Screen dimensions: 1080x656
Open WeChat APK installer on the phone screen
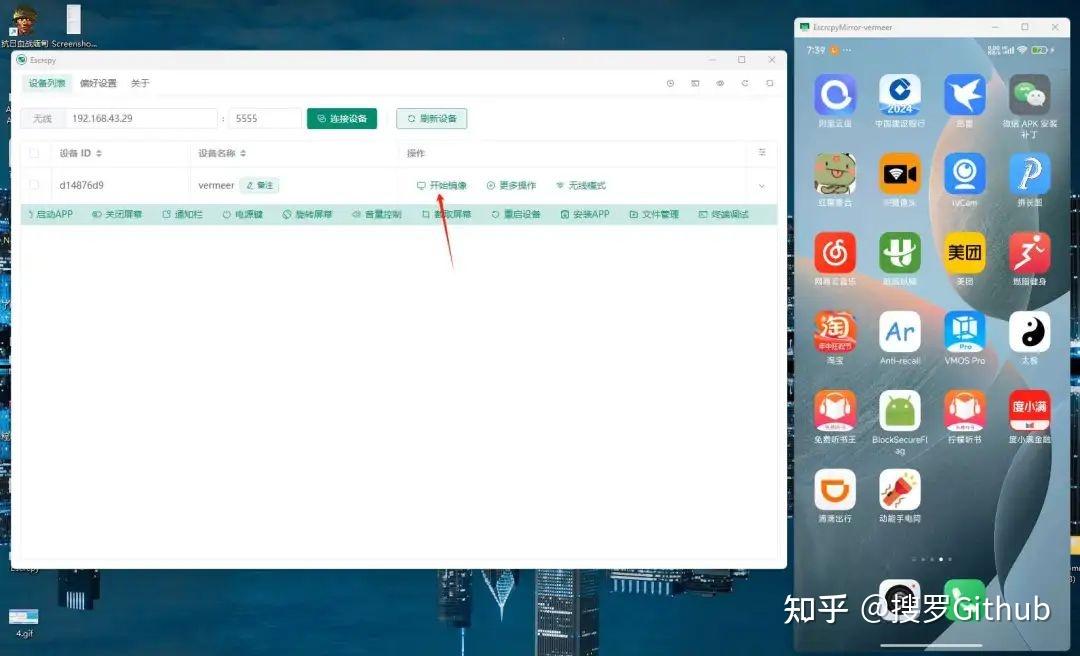point(1028,94)
